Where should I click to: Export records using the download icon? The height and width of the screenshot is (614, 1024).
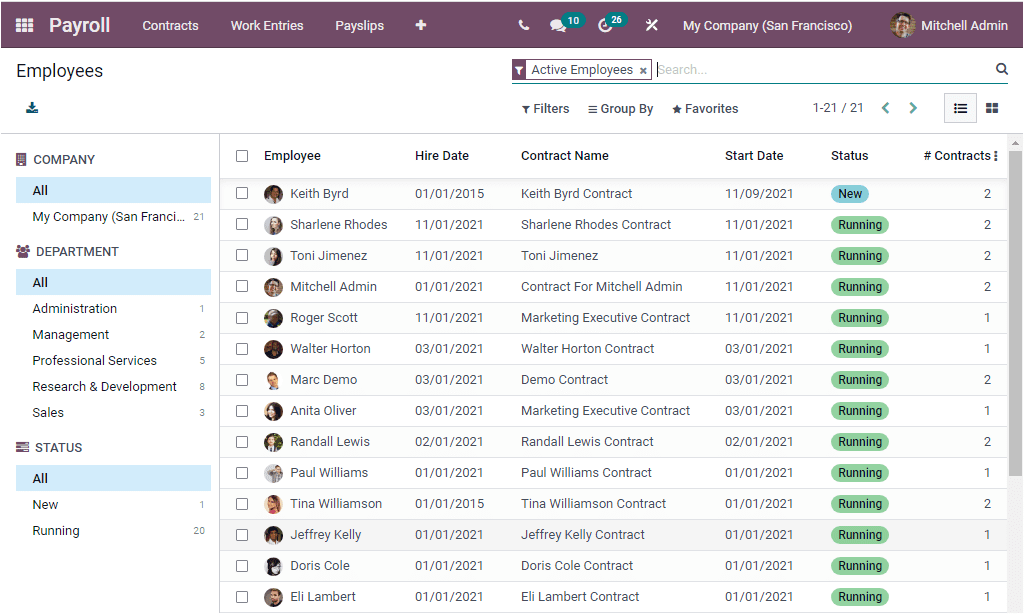click(31, 105)
